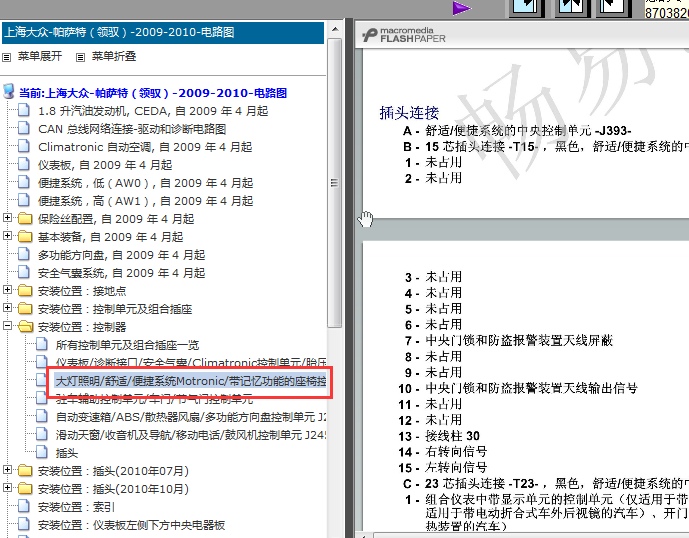
Task: Expand the 保险丝配置 folder node
Action: pos(7,217)
